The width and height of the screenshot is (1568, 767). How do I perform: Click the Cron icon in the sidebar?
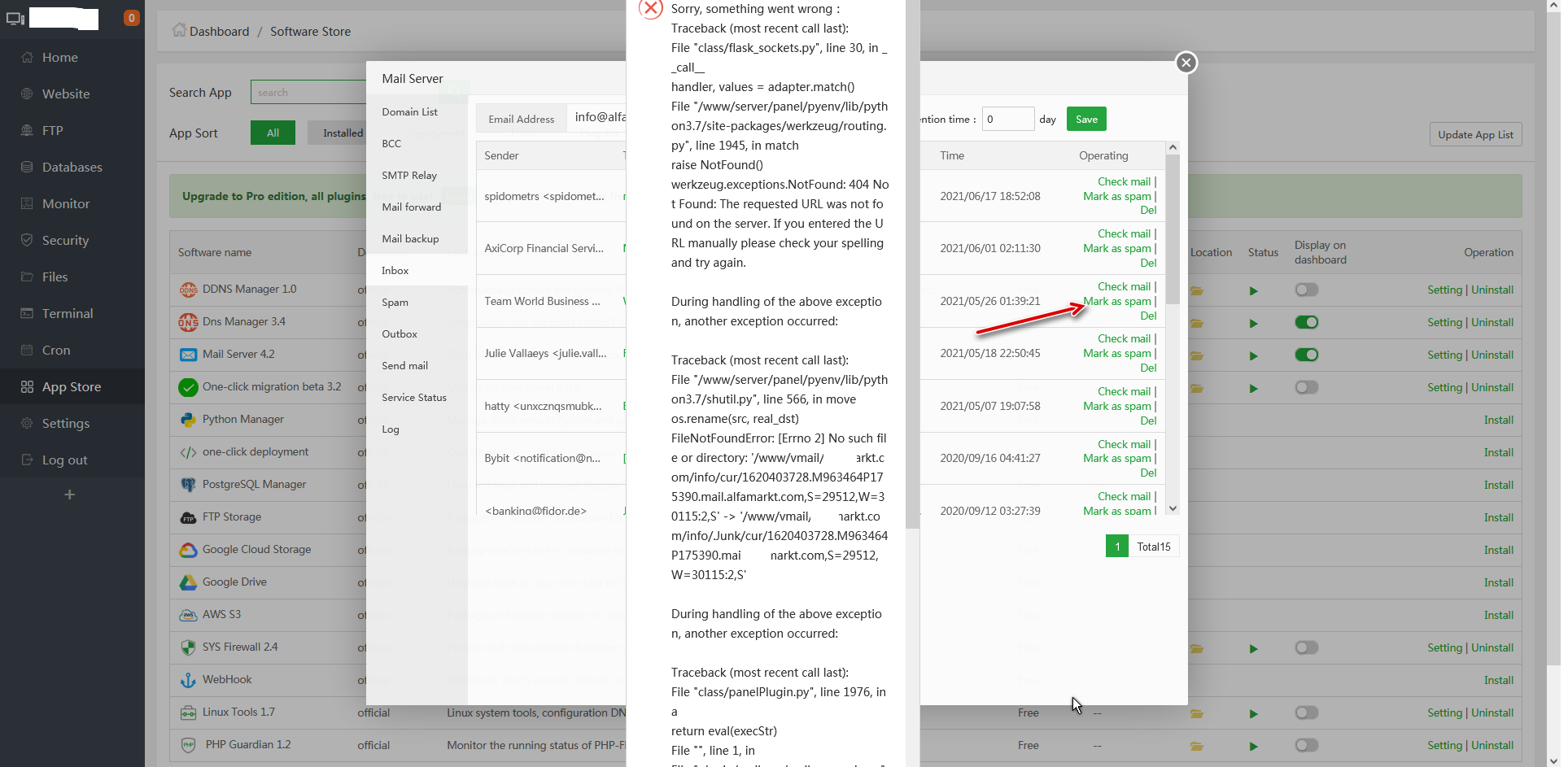[27, 351]
